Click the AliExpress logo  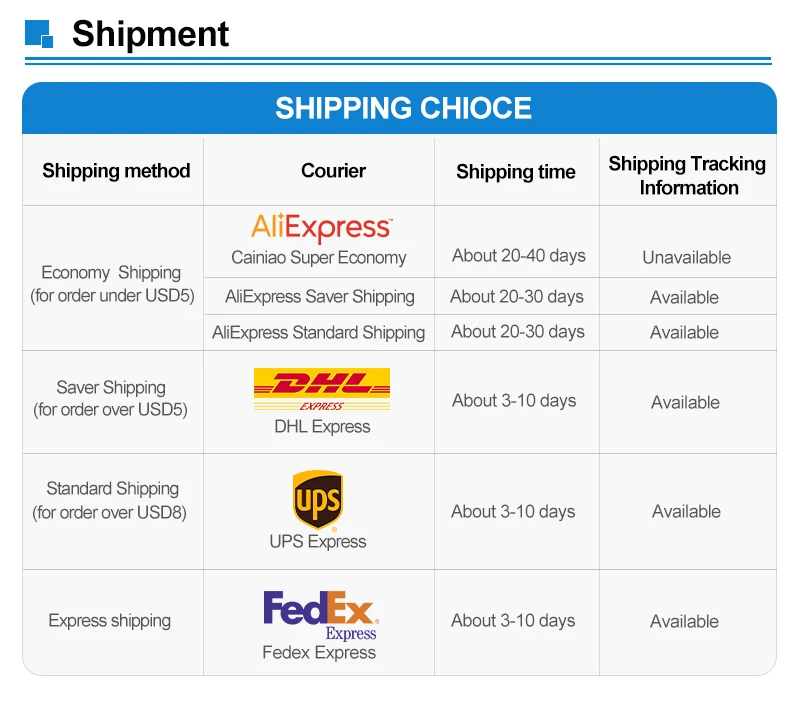tap(321, 228)
